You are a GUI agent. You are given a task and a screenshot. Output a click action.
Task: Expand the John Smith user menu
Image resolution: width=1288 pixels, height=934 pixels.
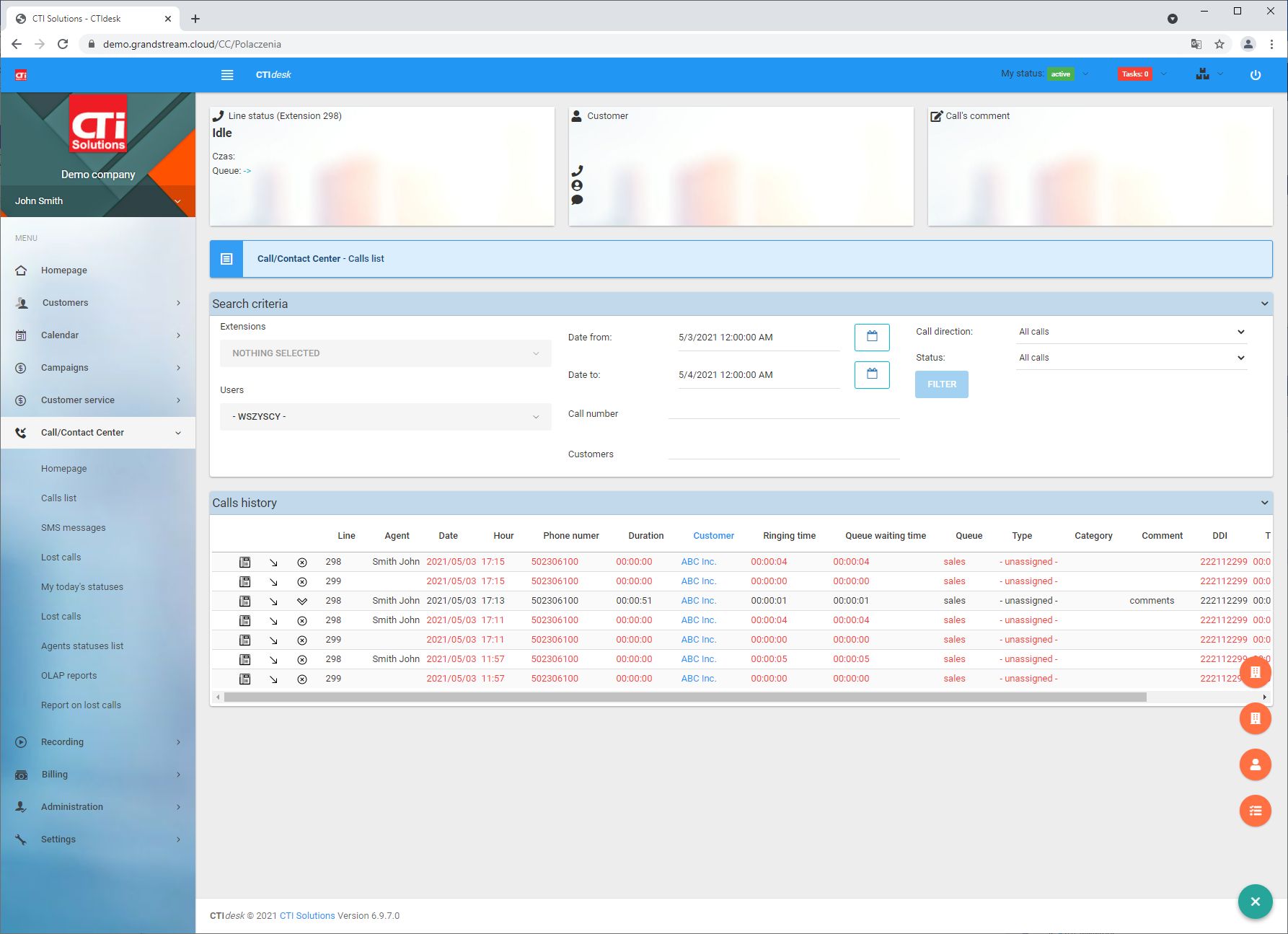coord(98,201)
